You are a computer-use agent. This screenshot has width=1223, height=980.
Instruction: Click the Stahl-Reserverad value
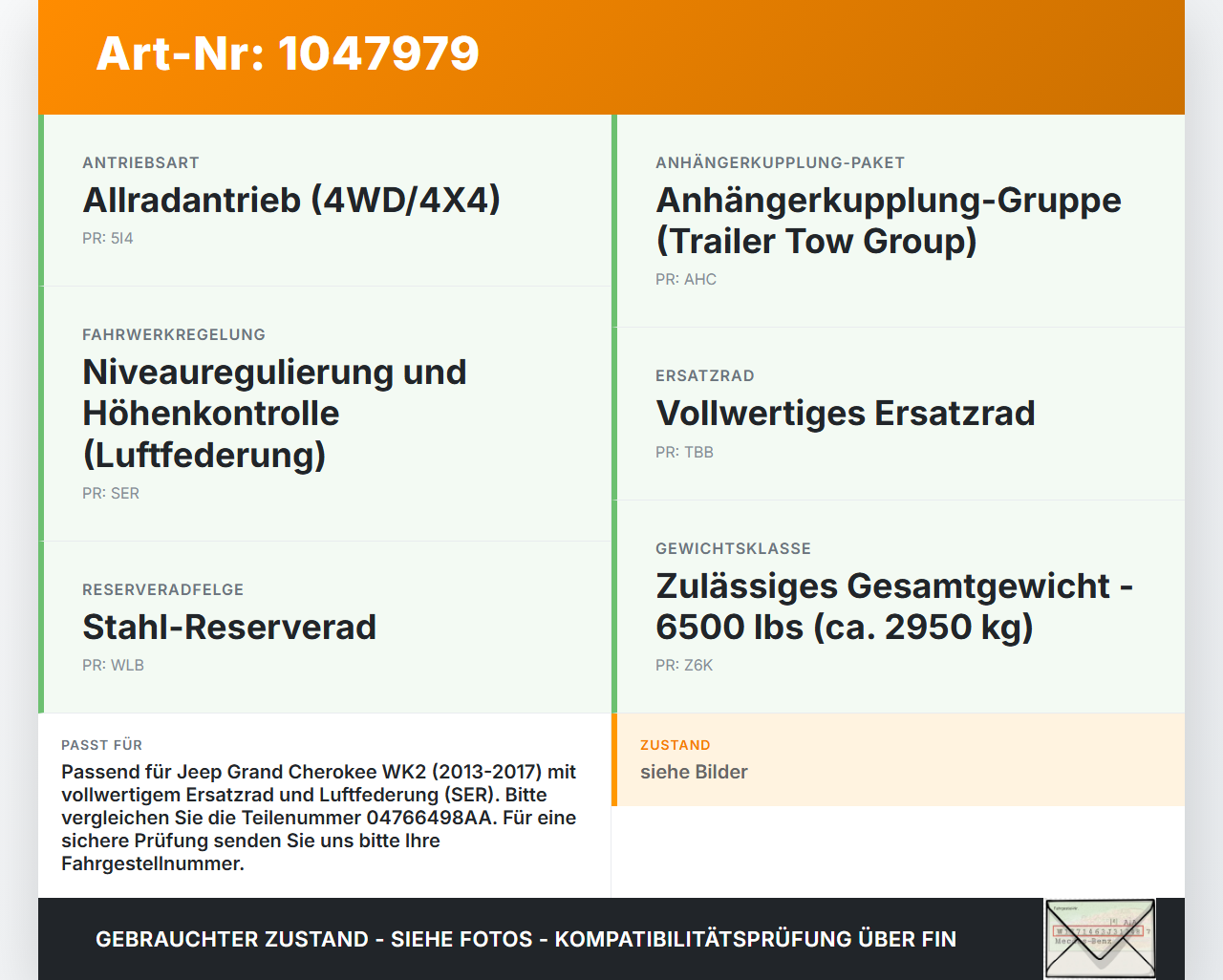point(229,627)
